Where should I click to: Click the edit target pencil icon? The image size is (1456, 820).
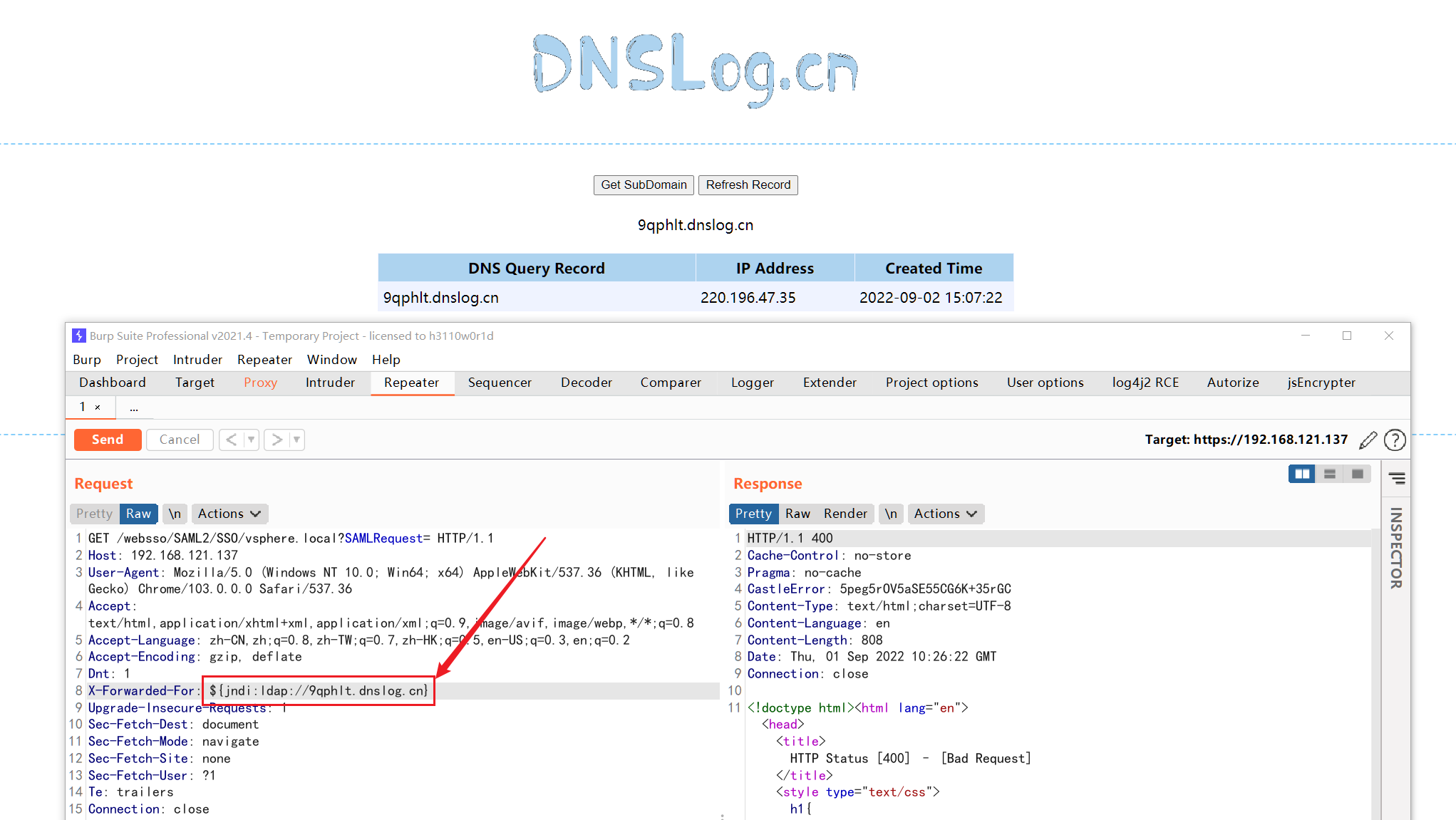tap(1367, 440)
